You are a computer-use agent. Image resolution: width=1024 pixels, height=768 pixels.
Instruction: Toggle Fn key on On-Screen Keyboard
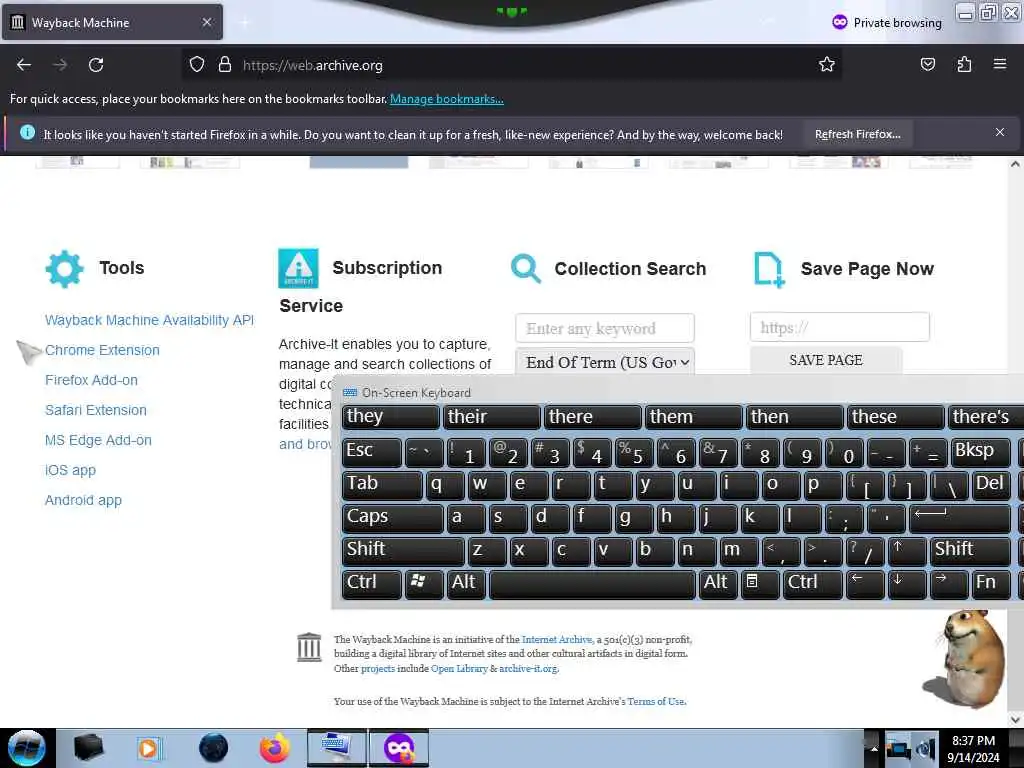tap(990, 584)
